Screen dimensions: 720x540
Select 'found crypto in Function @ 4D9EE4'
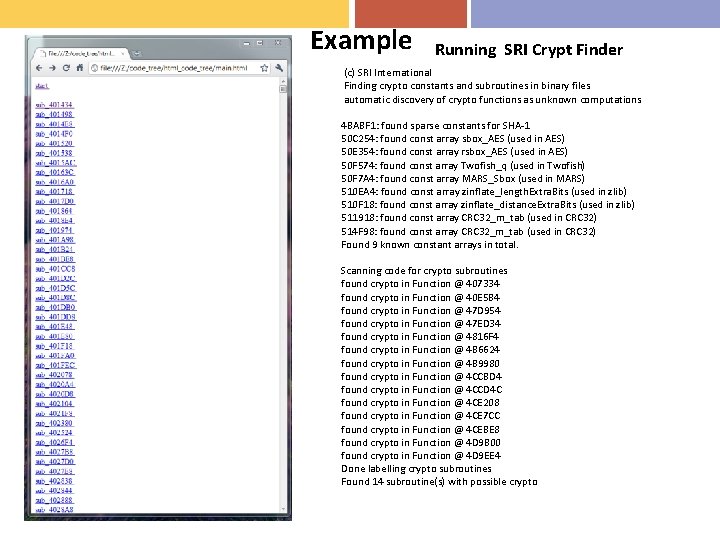coord(421,456)
